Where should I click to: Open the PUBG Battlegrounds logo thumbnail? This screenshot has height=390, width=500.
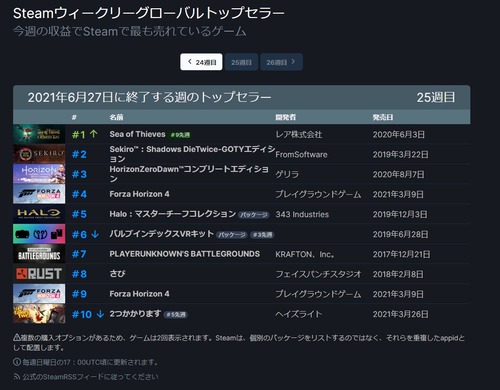[x=39, y=254]
